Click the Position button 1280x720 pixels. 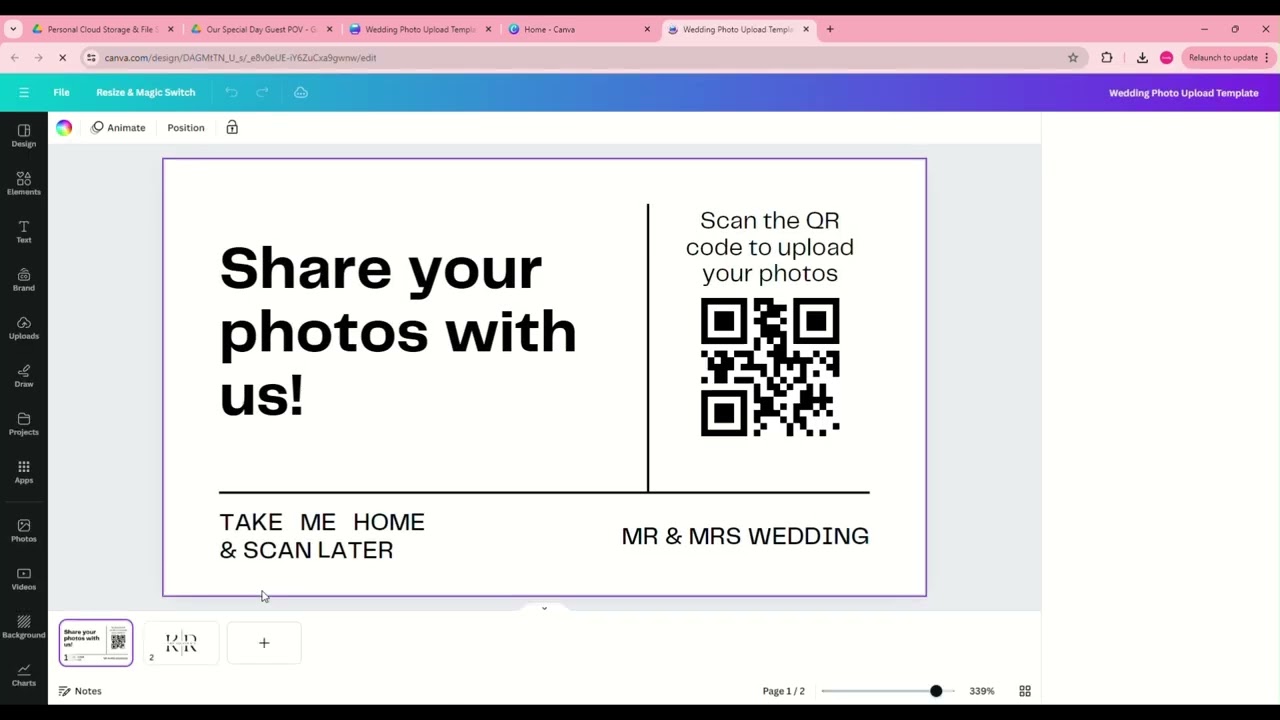pos(186,127)
